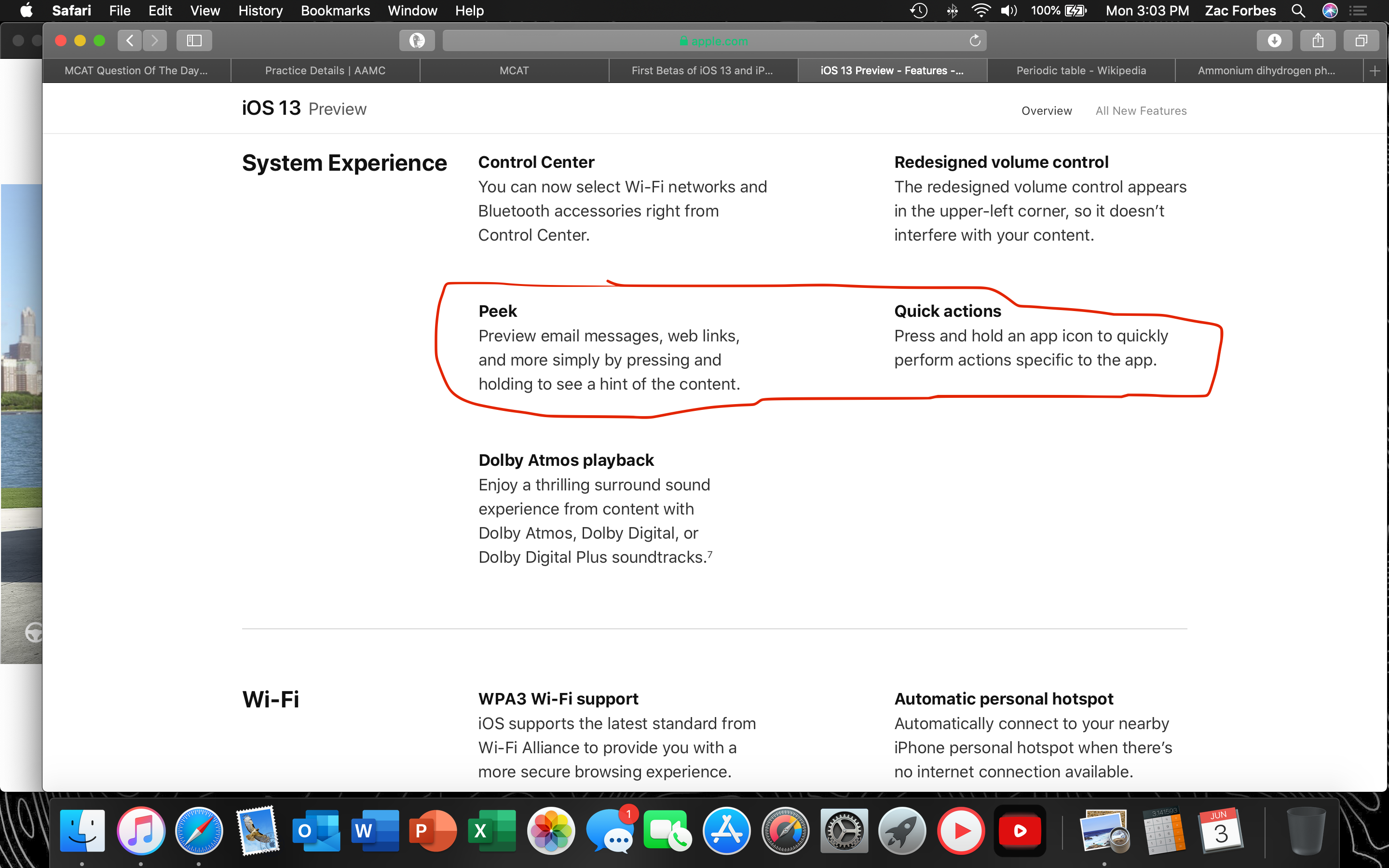Open Notification Center list icon
1389x868 pixels.
[x=1358, y=10]
